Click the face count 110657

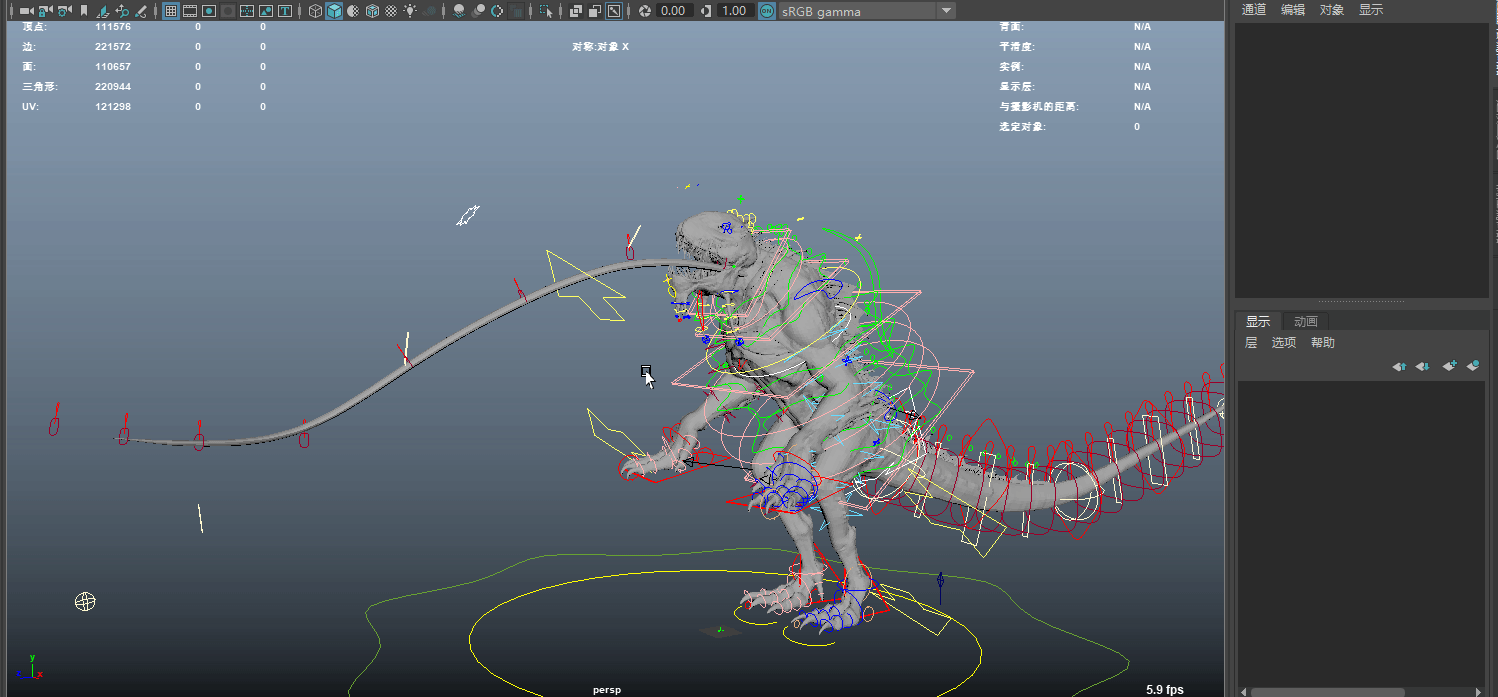tap(113, 67)
